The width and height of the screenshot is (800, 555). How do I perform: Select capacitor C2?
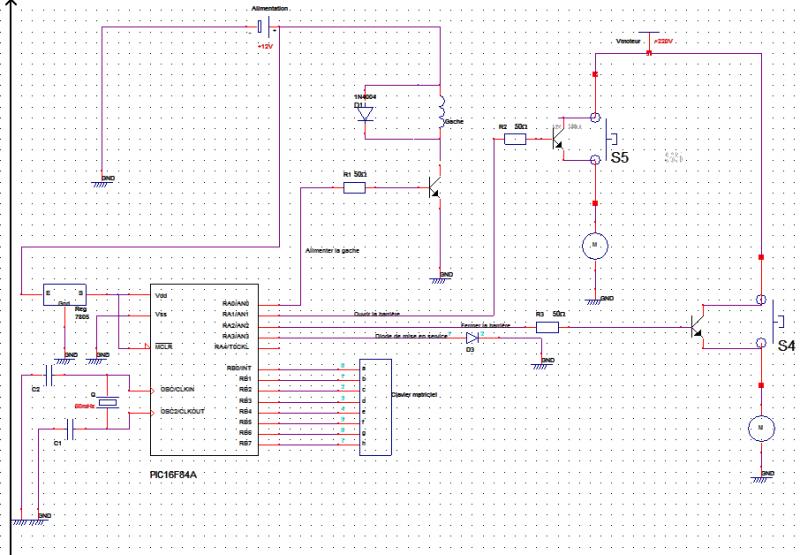49,375
